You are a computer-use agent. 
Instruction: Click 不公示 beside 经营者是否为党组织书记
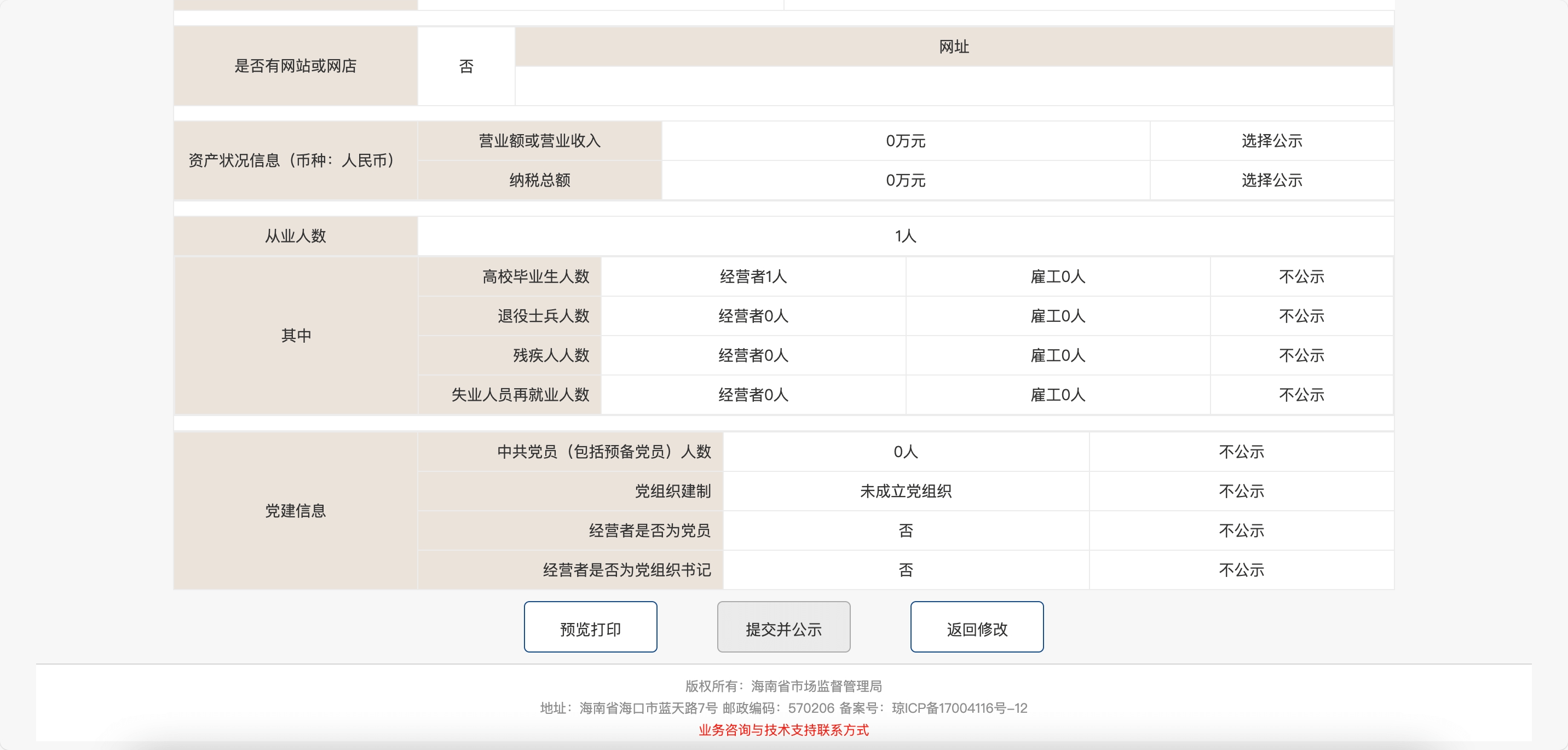[1241, 570]
